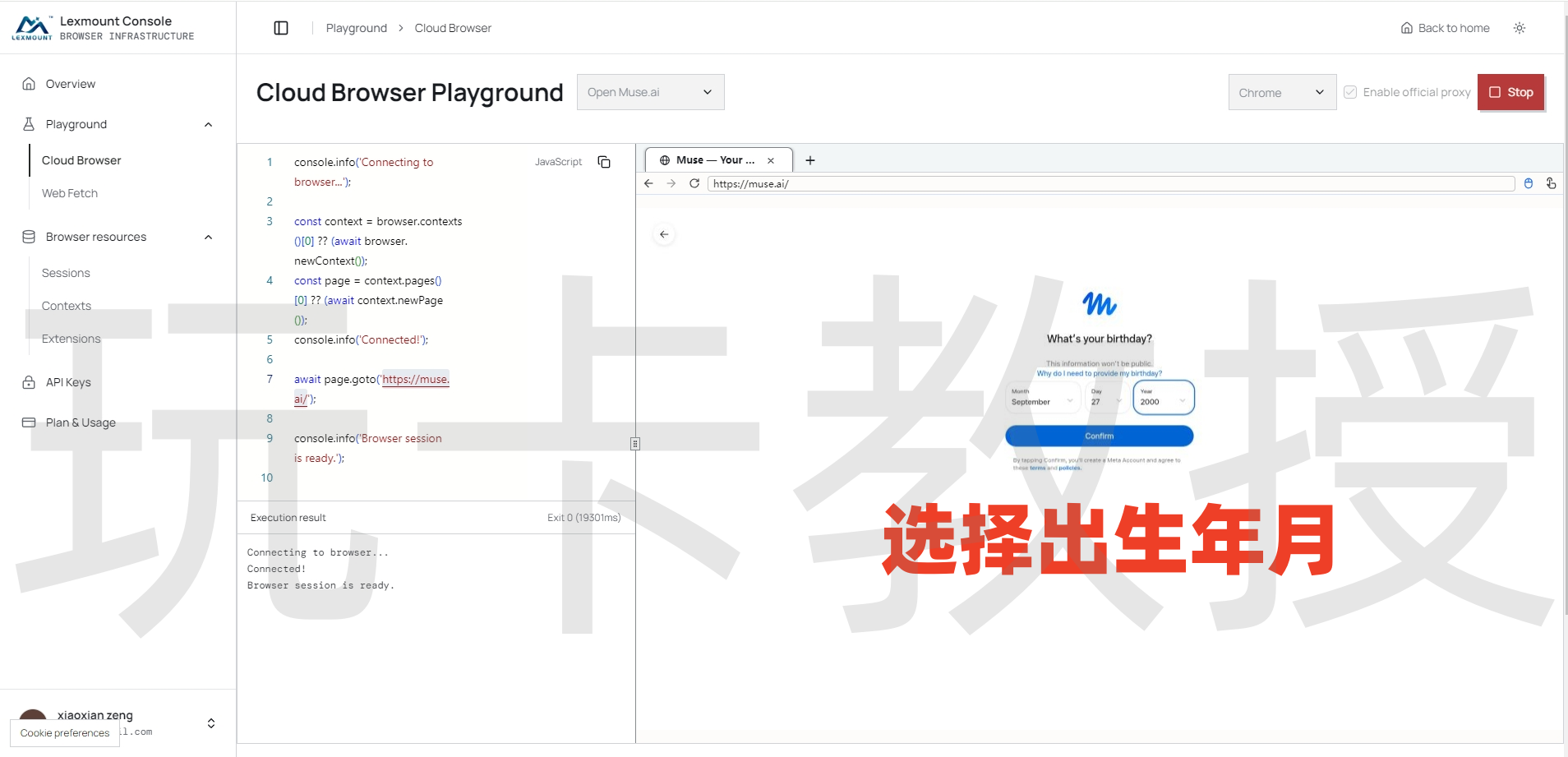The height and width of the screenshot is (757, 1568).
Task: Toggle the light/dark theme sun icon
Action: click(x=1520, y=28)
